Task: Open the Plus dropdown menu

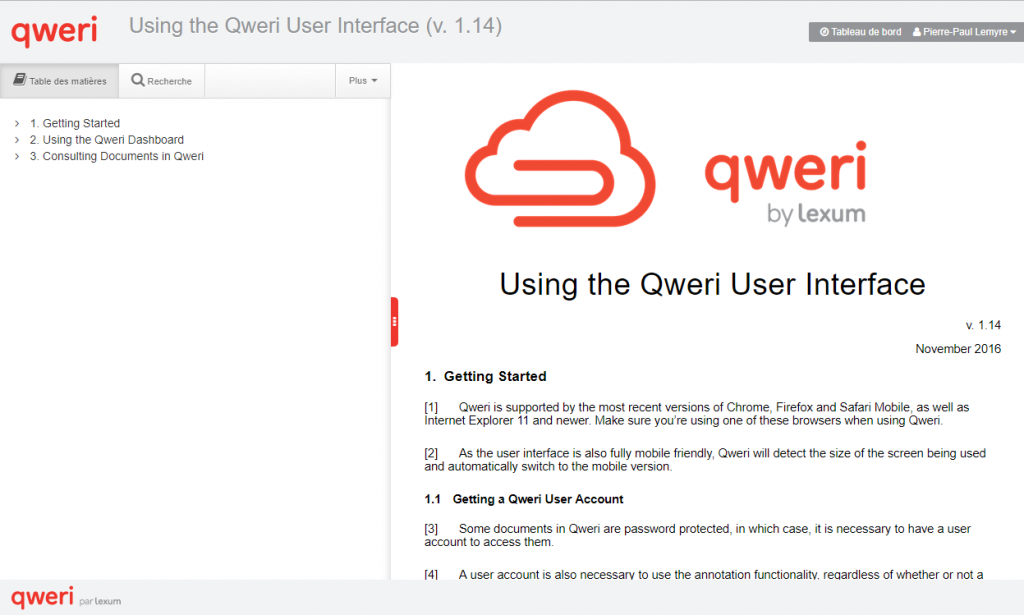Action: (362, 81)
